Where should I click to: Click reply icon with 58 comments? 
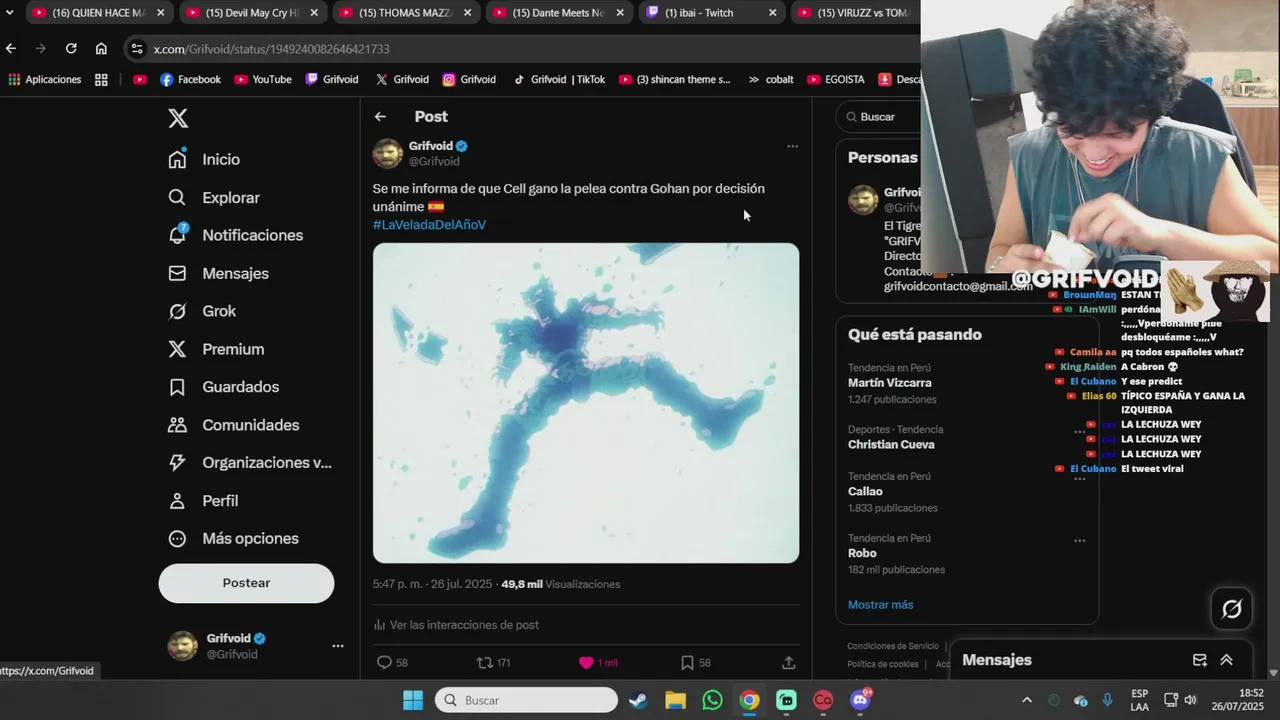[x=384, y=662]
